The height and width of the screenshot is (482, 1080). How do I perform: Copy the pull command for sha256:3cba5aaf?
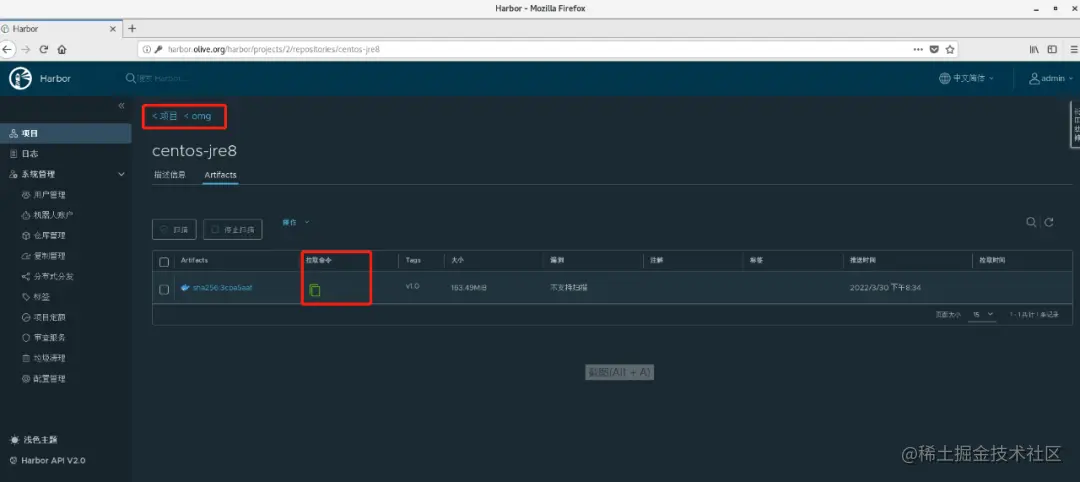click(315, 290)
